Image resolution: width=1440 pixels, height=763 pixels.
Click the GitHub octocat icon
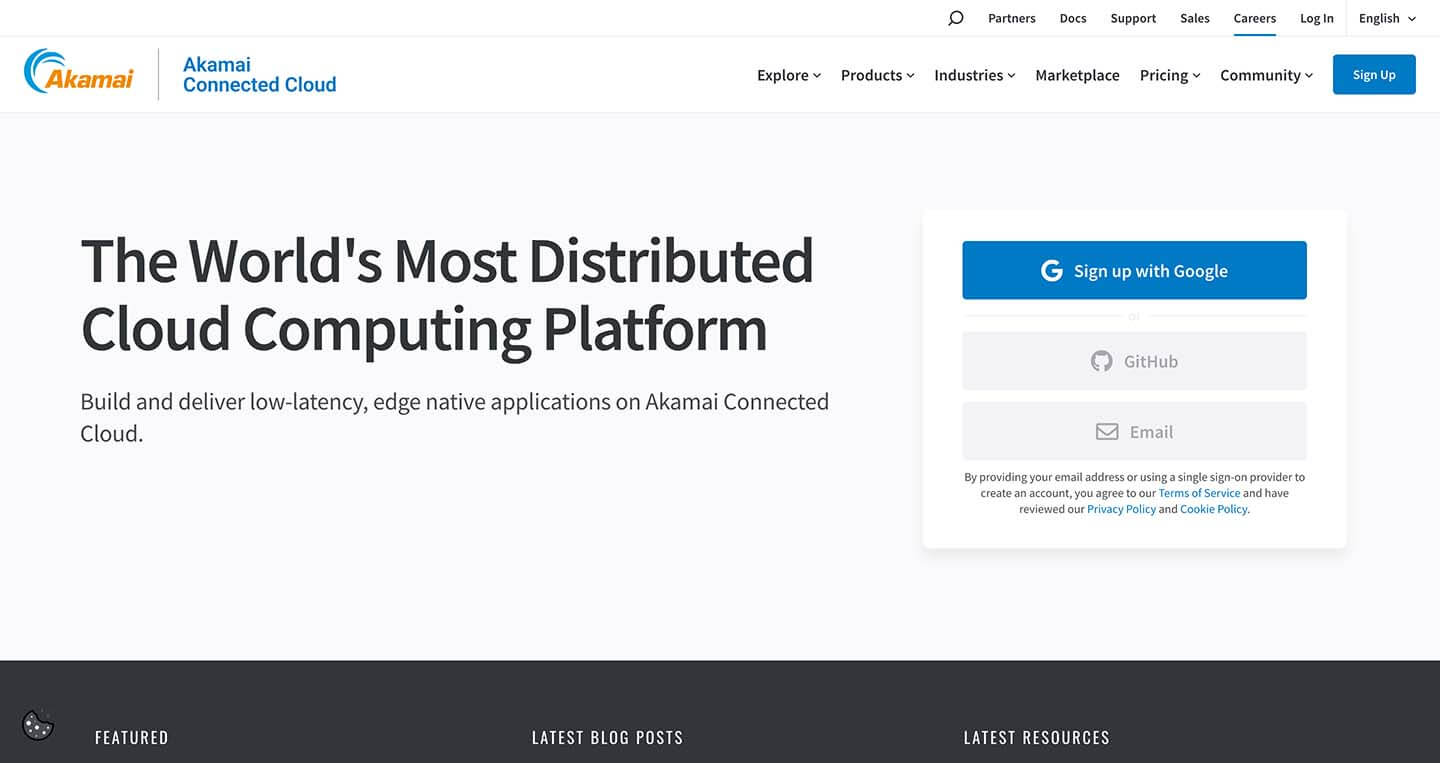pyautogui.click(x=1101, y=361)
